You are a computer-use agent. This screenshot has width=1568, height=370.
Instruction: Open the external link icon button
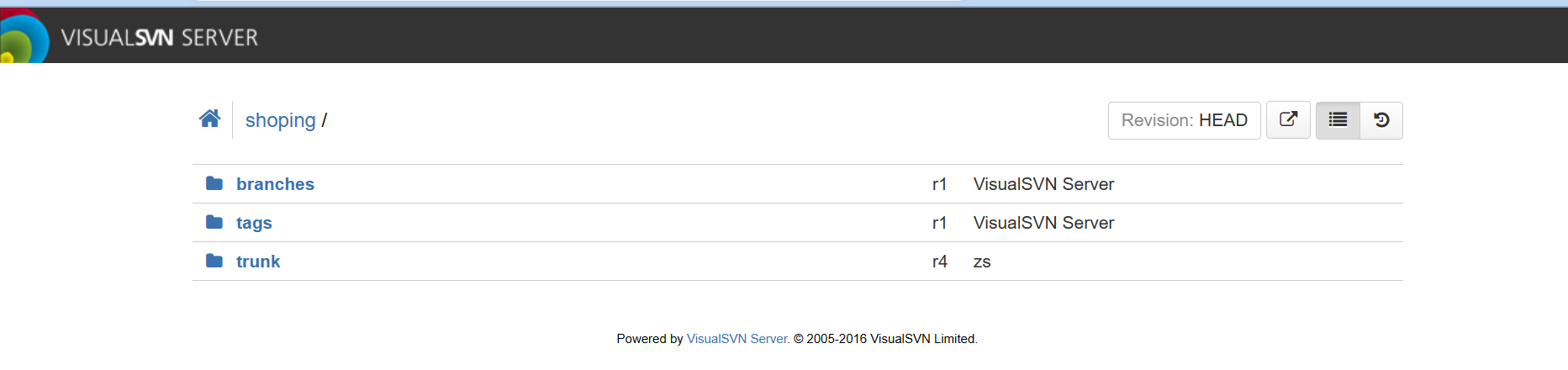coord(1288,120)
